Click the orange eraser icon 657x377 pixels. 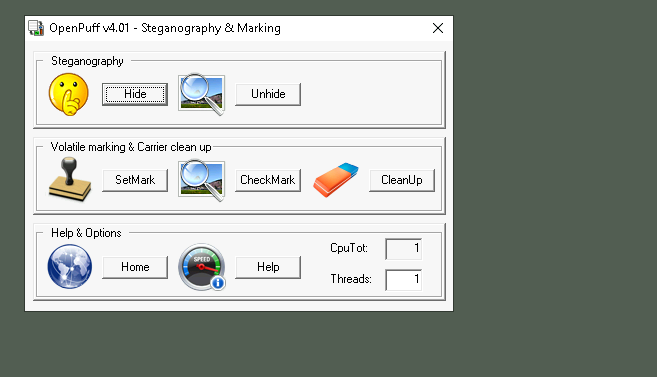click(336, 180)
